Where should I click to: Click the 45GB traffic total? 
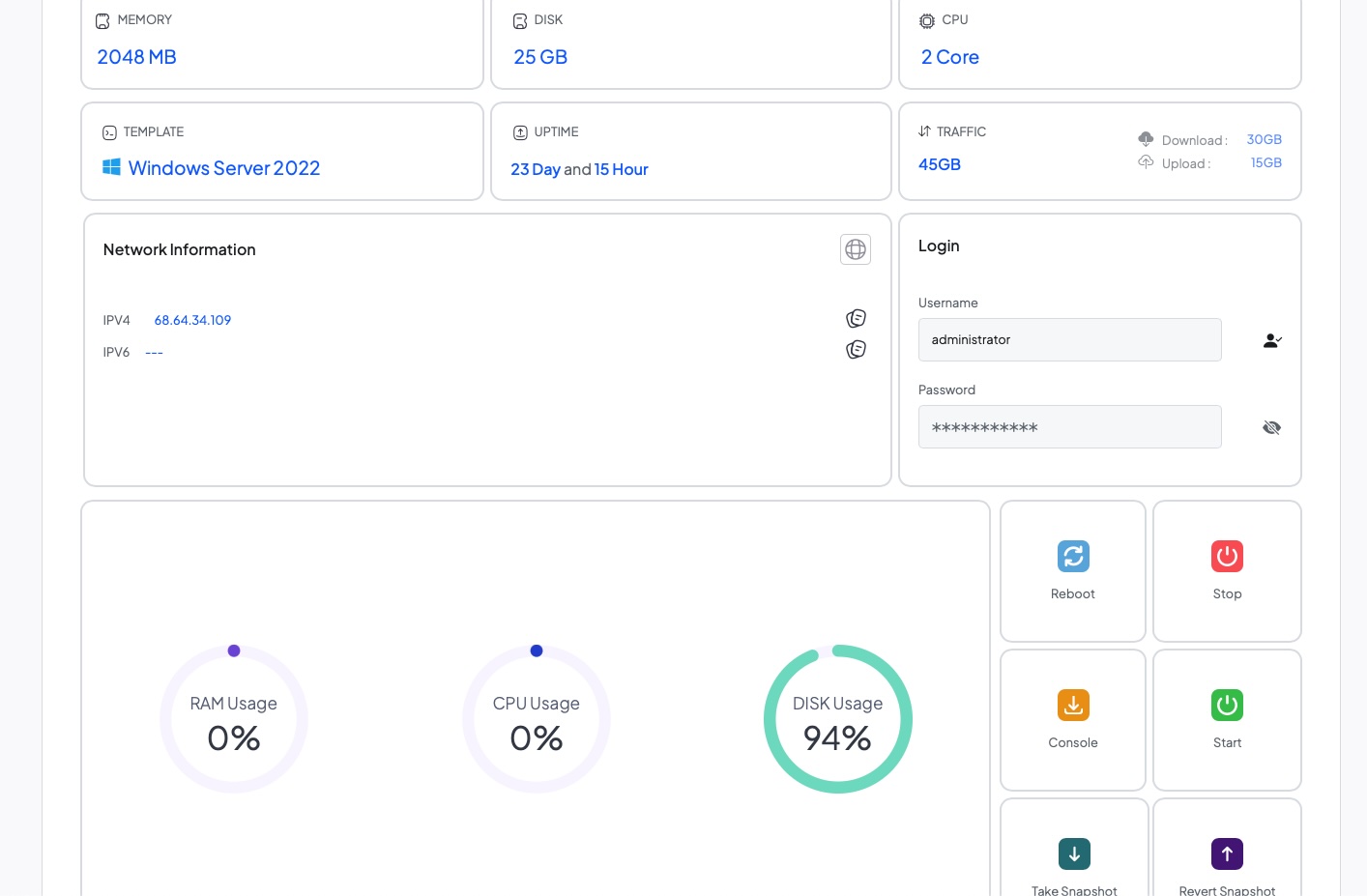click(939, 164)
